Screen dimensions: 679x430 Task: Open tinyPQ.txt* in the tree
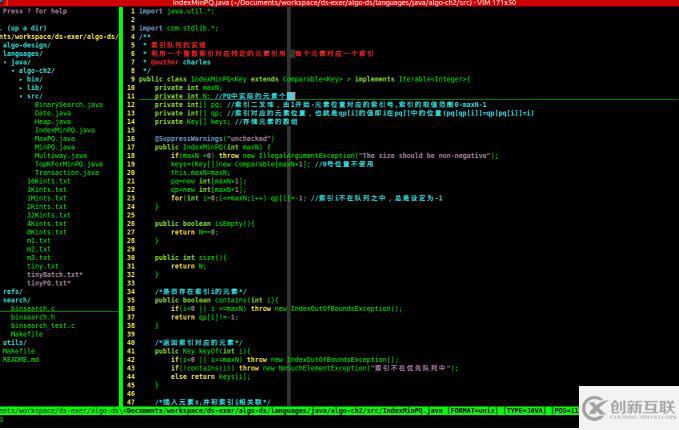48,283
